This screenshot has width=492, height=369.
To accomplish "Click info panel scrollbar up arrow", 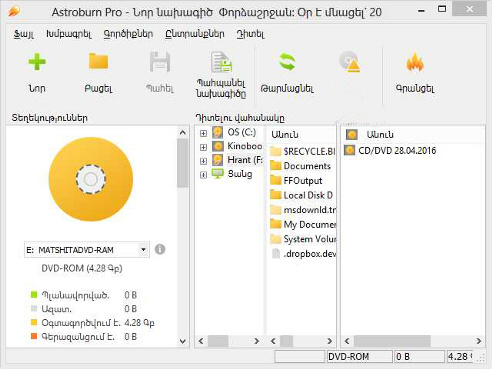I will (x=182, y=132).
